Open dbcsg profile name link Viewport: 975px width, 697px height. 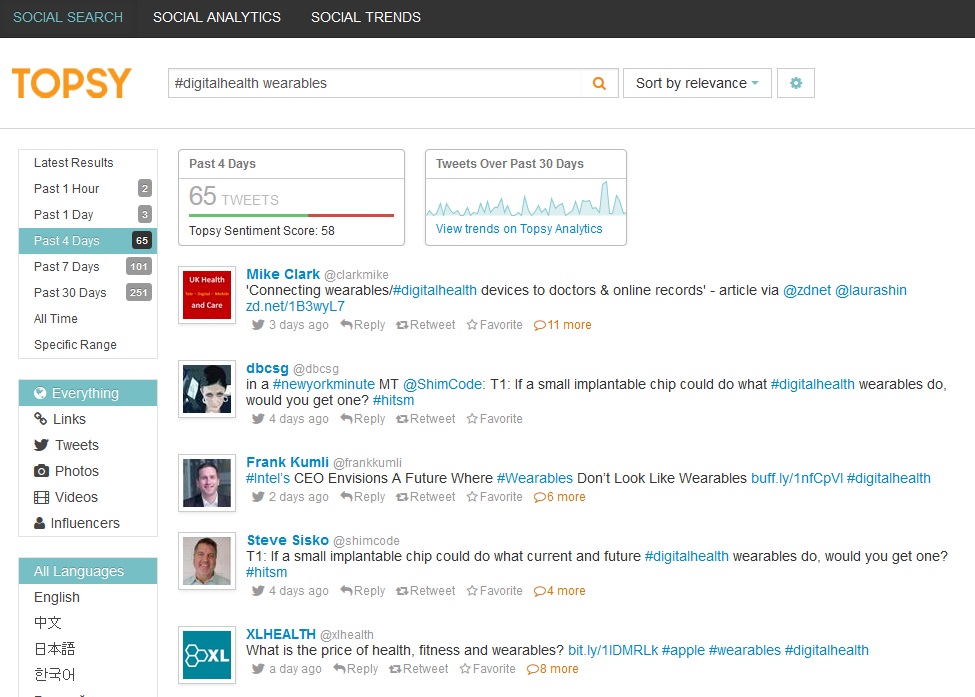point(267,368)
